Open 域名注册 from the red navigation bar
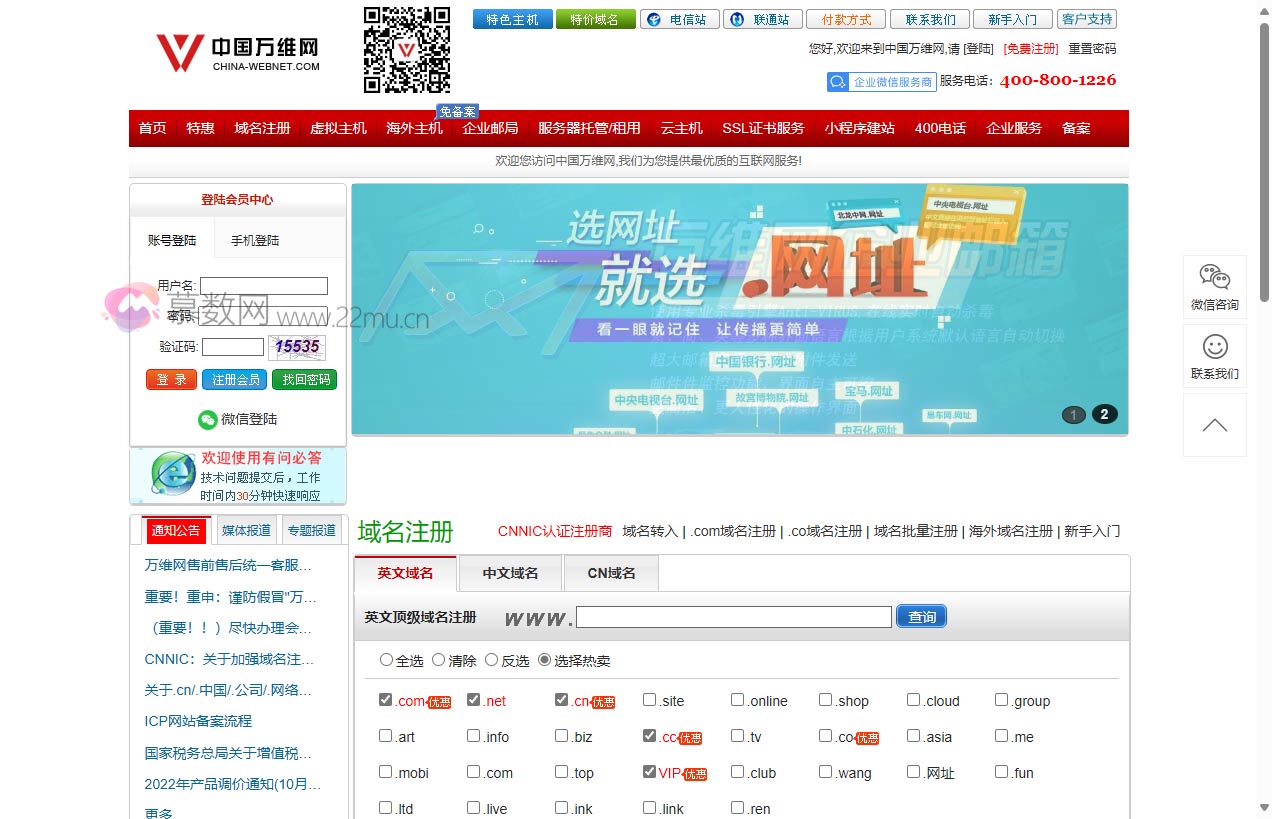Screen dimensions: 1272x819 point(262,128)
